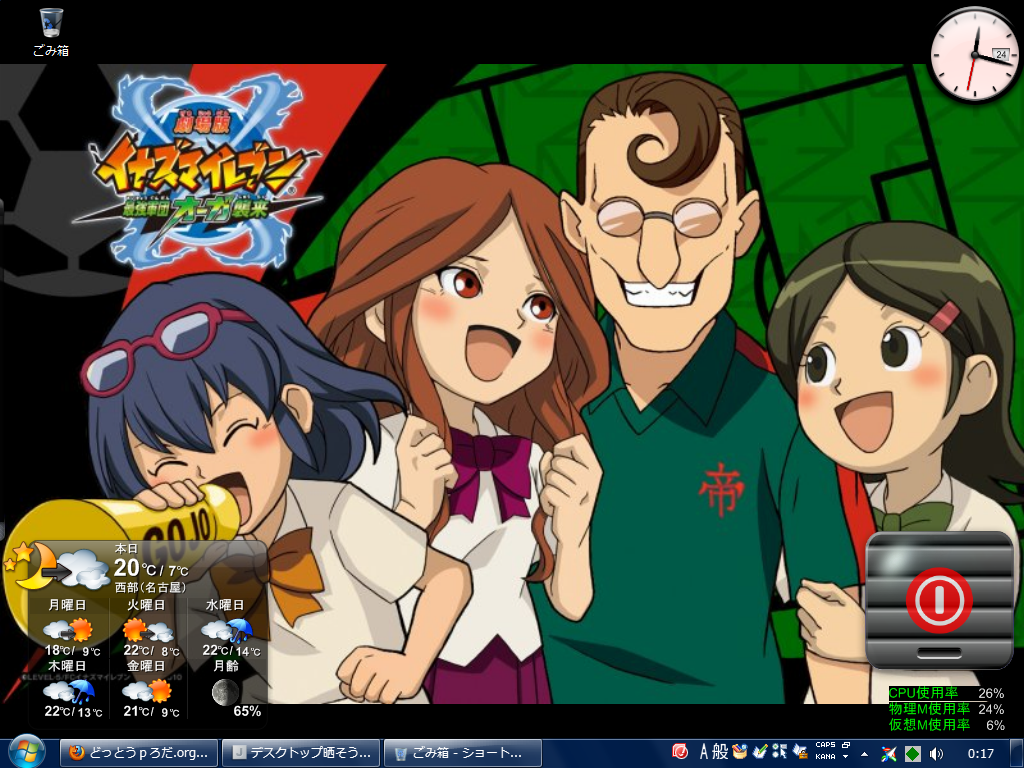The height and width of the screenshot is (768, 1024).
Task: Open the IME pad toolbox icon
Action: pyautogui.click(x=740, y=752)
